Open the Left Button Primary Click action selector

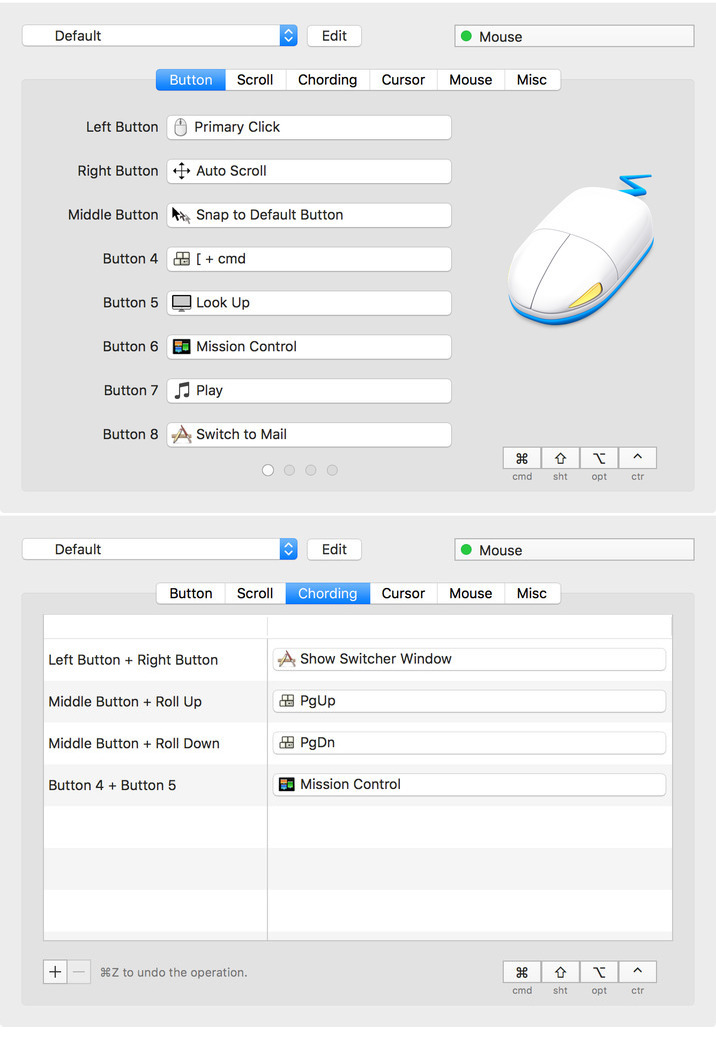click(x=309, y=127)
